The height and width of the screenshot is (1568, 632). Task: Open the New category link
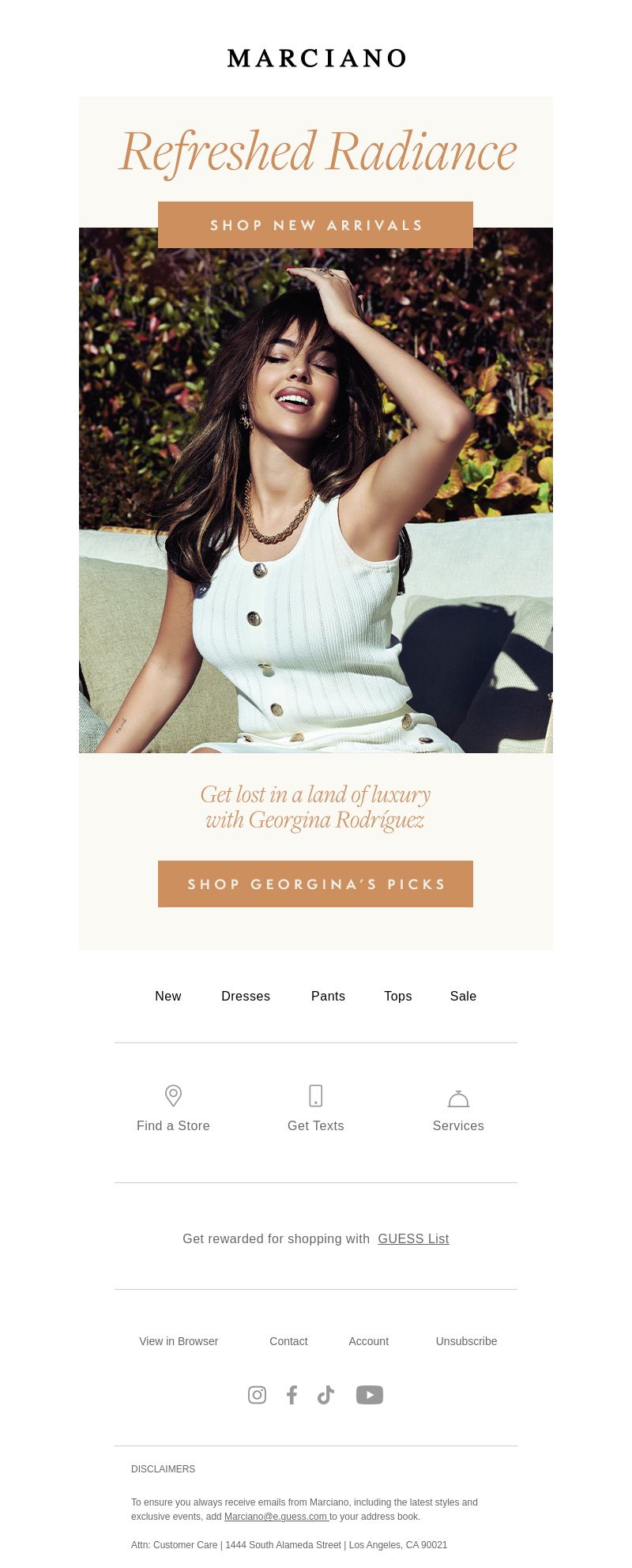tap(168, 996)
